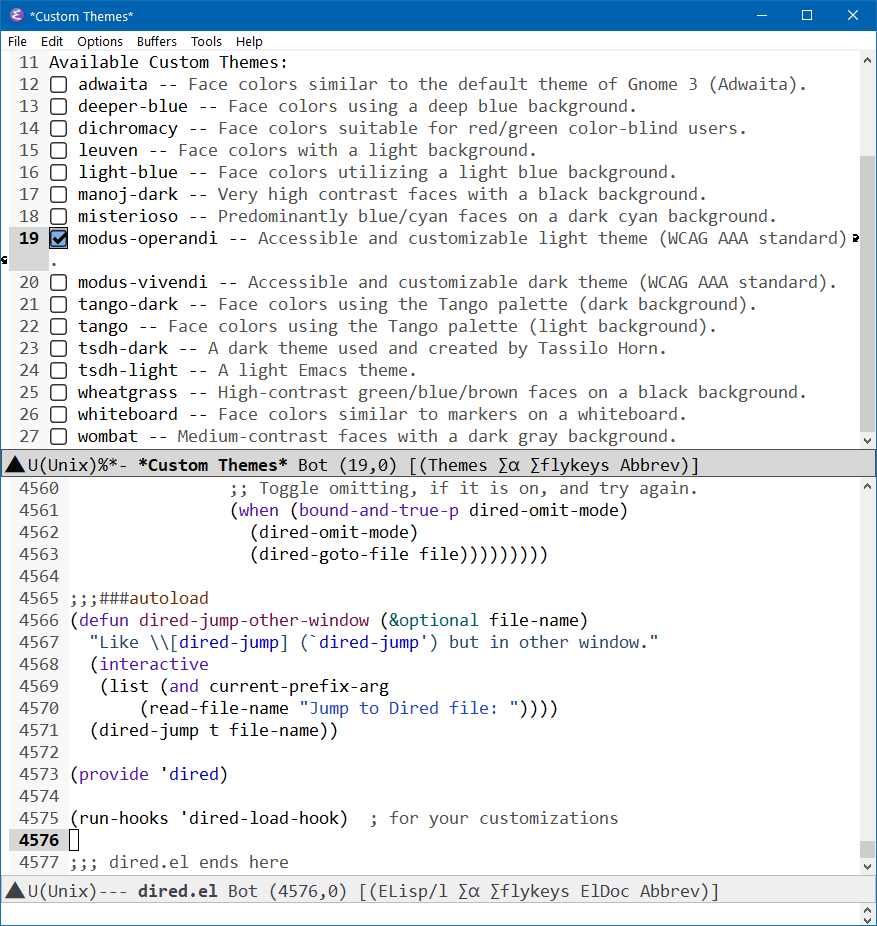
Task: Click flykeys minor mode in Custom Themes mode line
Action: [x=569, y=465]
